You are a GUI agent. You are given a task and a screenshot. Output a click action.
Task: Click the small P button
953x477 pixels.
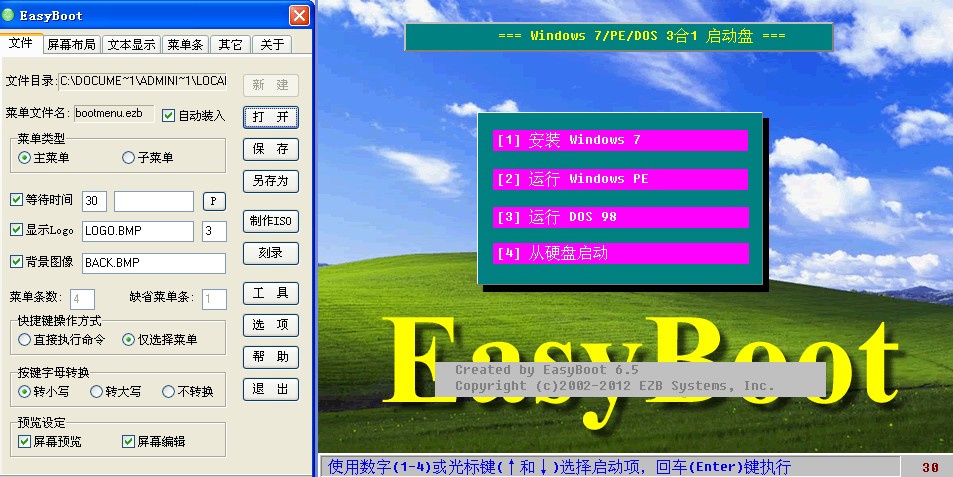(x=214, y=201)
